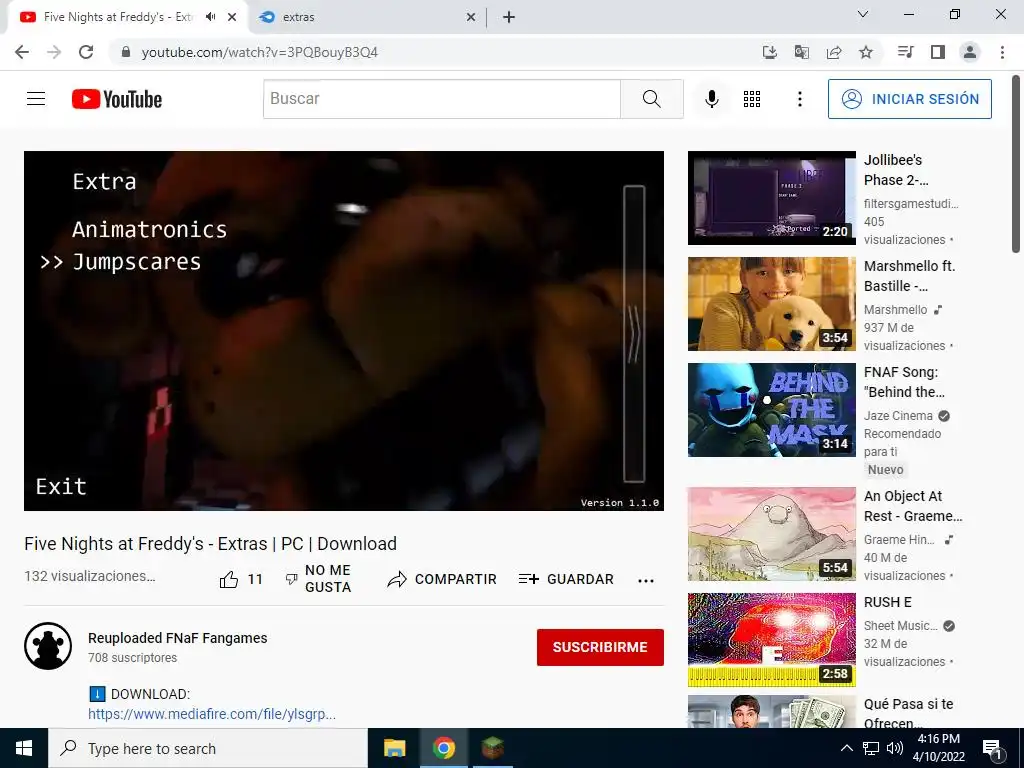This screenshot has width=1024, height=768.
Task: Click the page vertical scrollbar
Action: pyautogui.click(x=1016, y=163)
